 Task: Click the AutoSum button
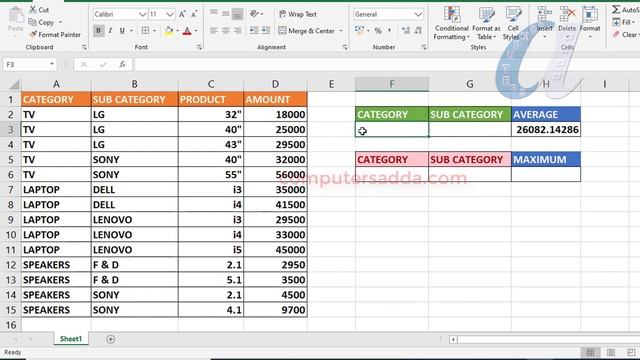coord(626,9)
